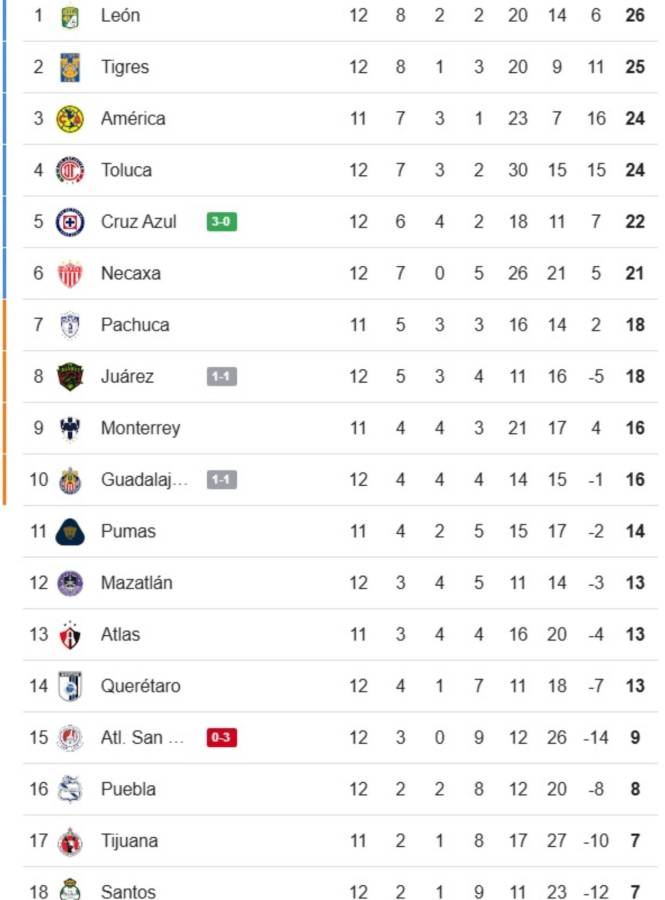Click the León club crest icon
665x900 pixels.
(x=70, y=16)
